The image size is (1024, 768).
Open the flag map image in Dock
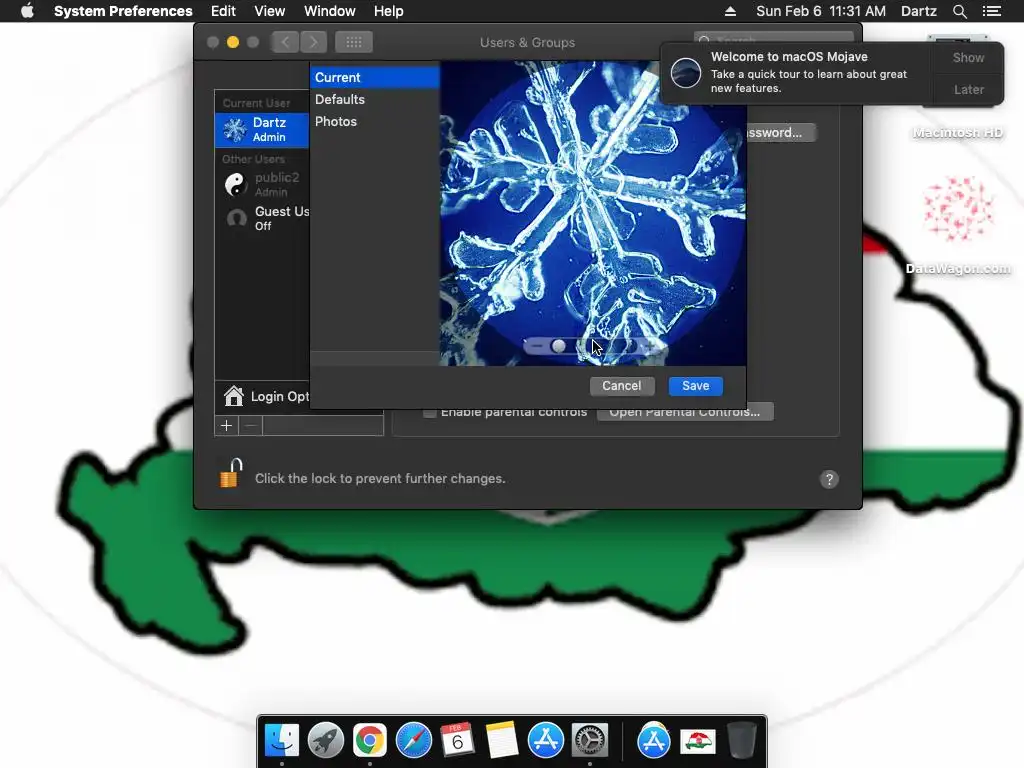698,742
